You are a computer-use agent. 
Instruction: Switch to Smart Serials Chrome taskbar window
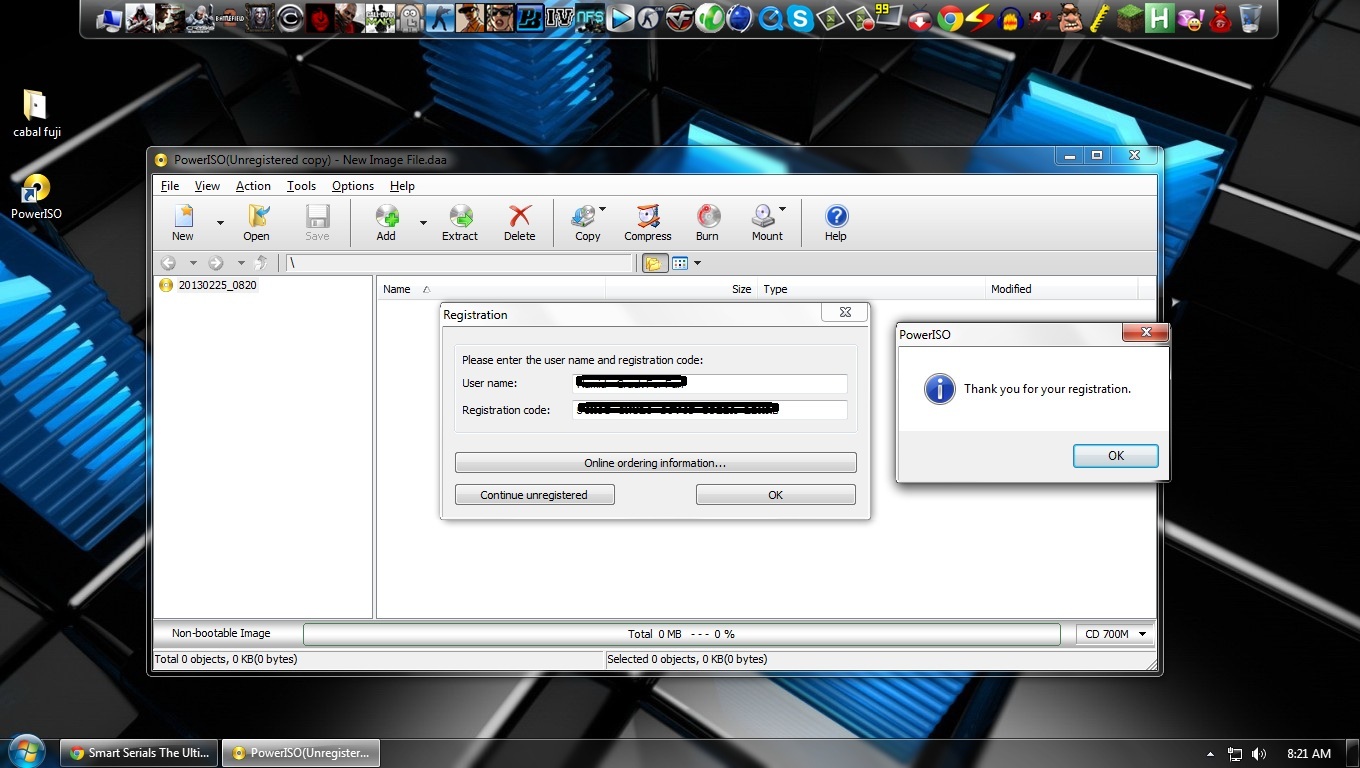pos(138,753)
